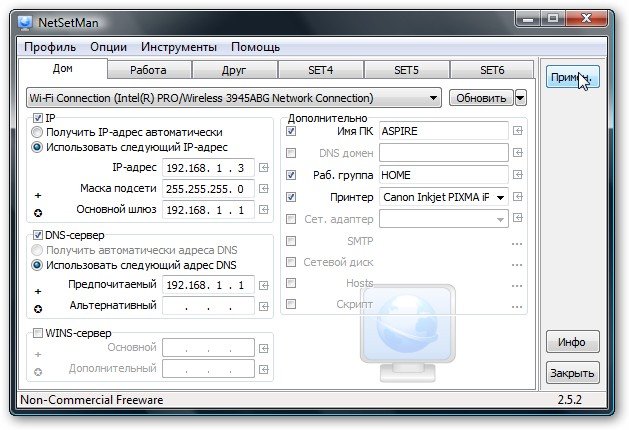Viewport: 629px width, 430px height.
Task: Click the arrow icon beside the Основной шлюз field
Action: click(x=264, y=210)
